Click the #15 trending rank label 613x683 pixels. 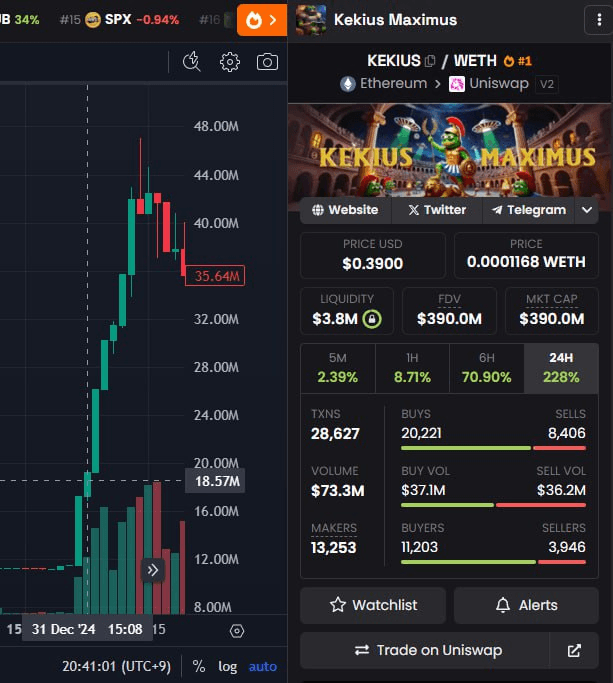click(70, 20)
